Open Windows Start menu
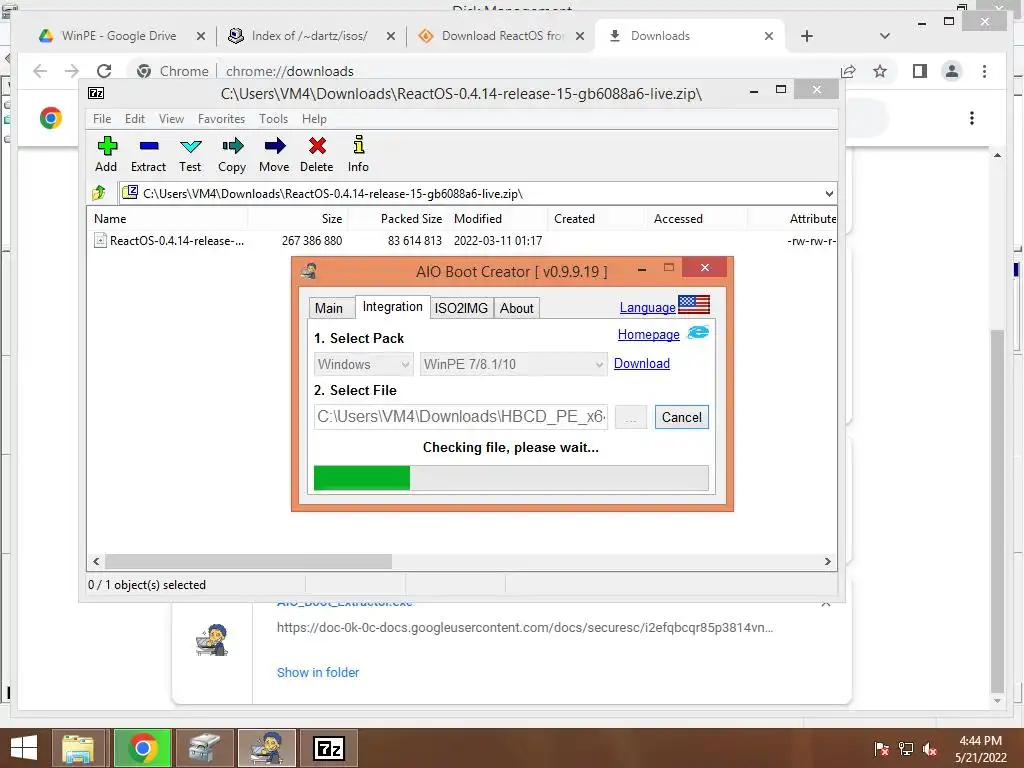 tap(24, 748)
